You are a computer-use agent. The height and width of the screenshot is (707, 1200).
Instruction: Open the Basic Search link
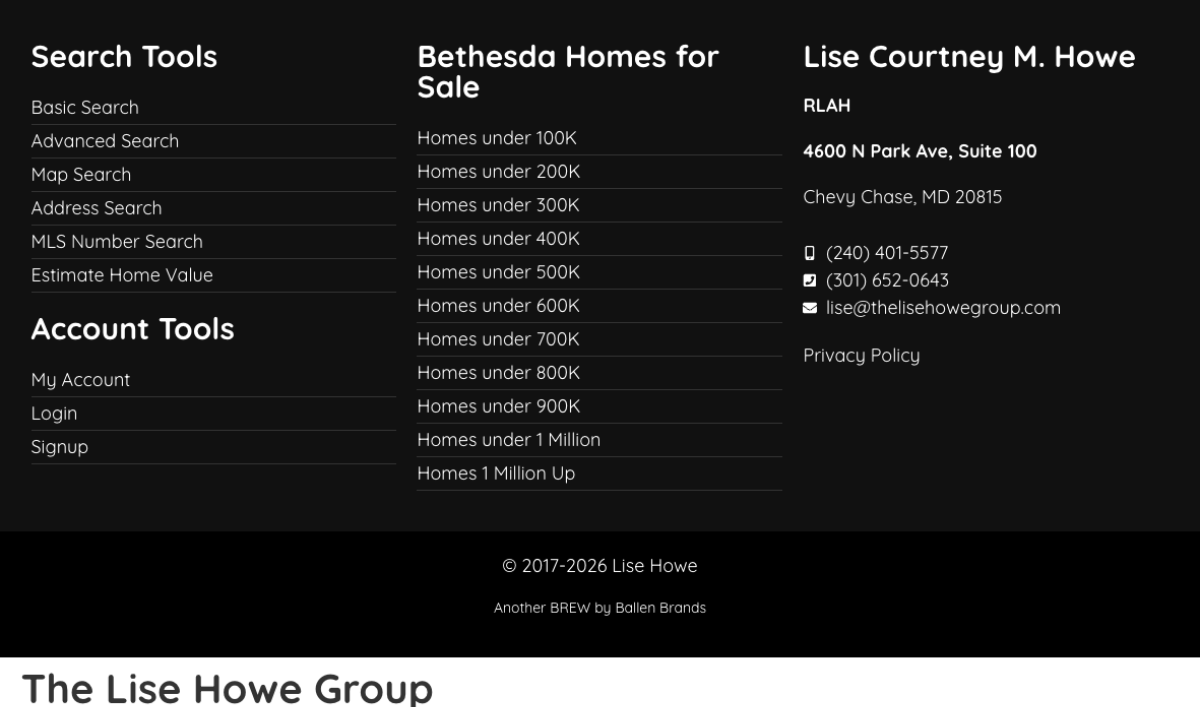85,107
